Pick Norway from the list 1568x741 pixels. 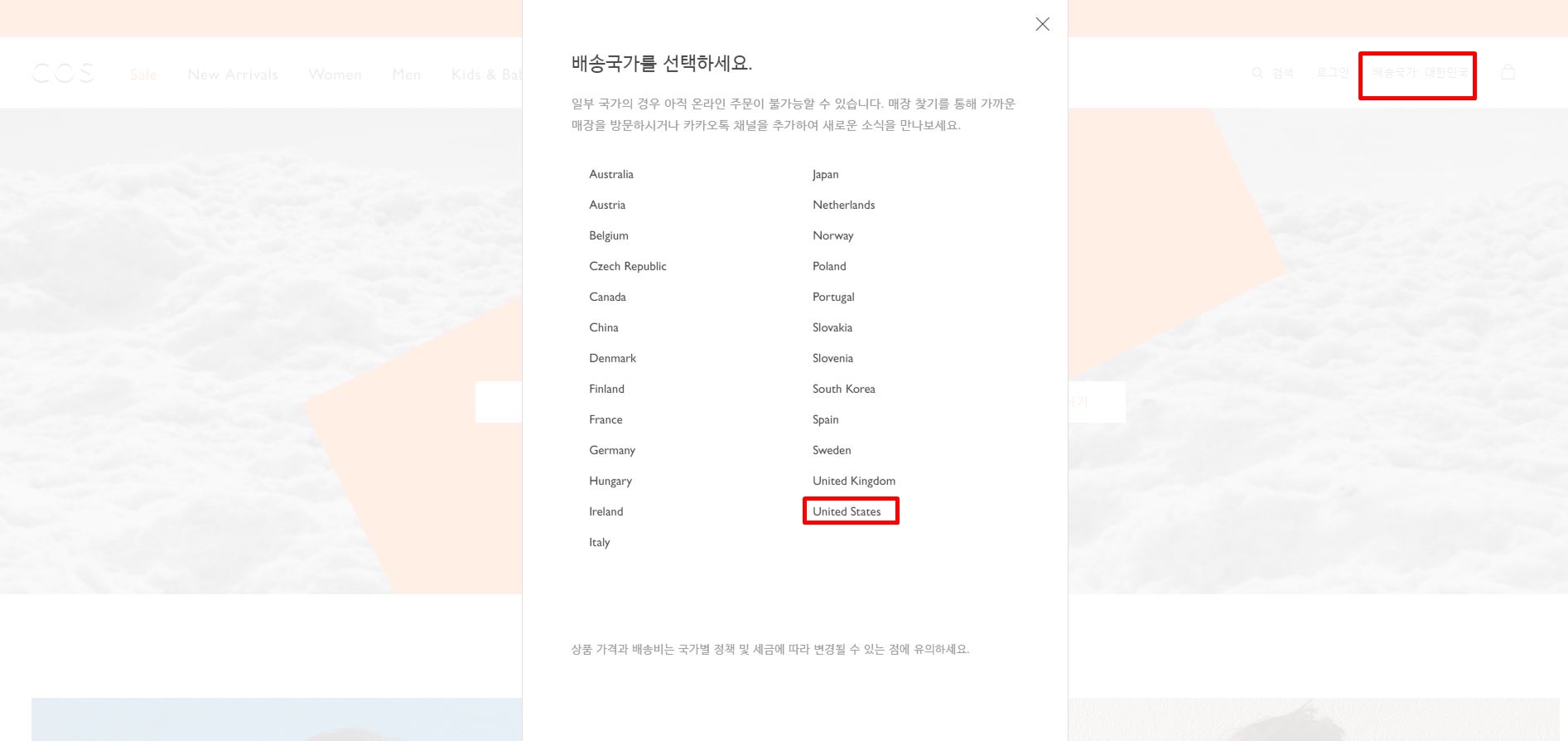point(833,235)
